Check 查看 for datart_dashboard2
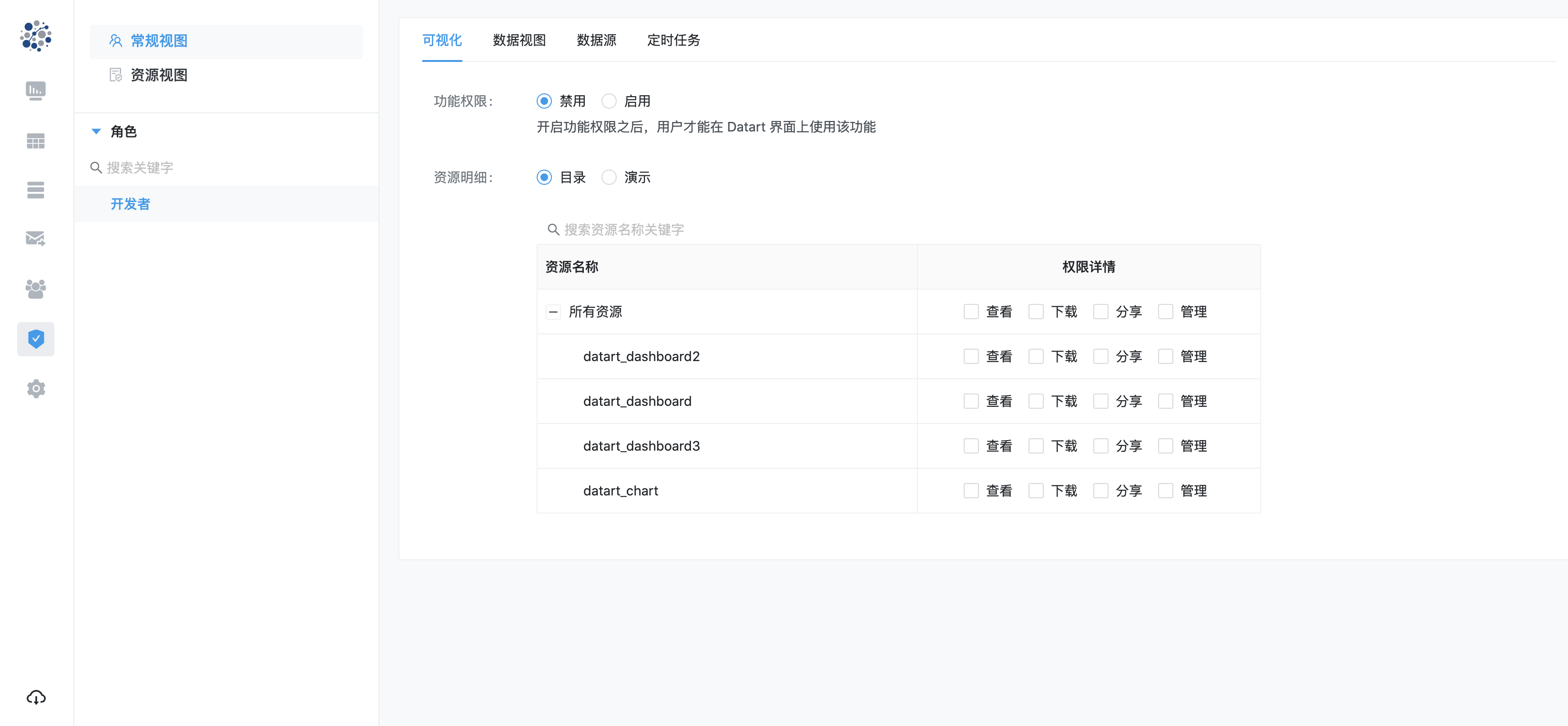 pyautogui.click(x=971, y=357)
